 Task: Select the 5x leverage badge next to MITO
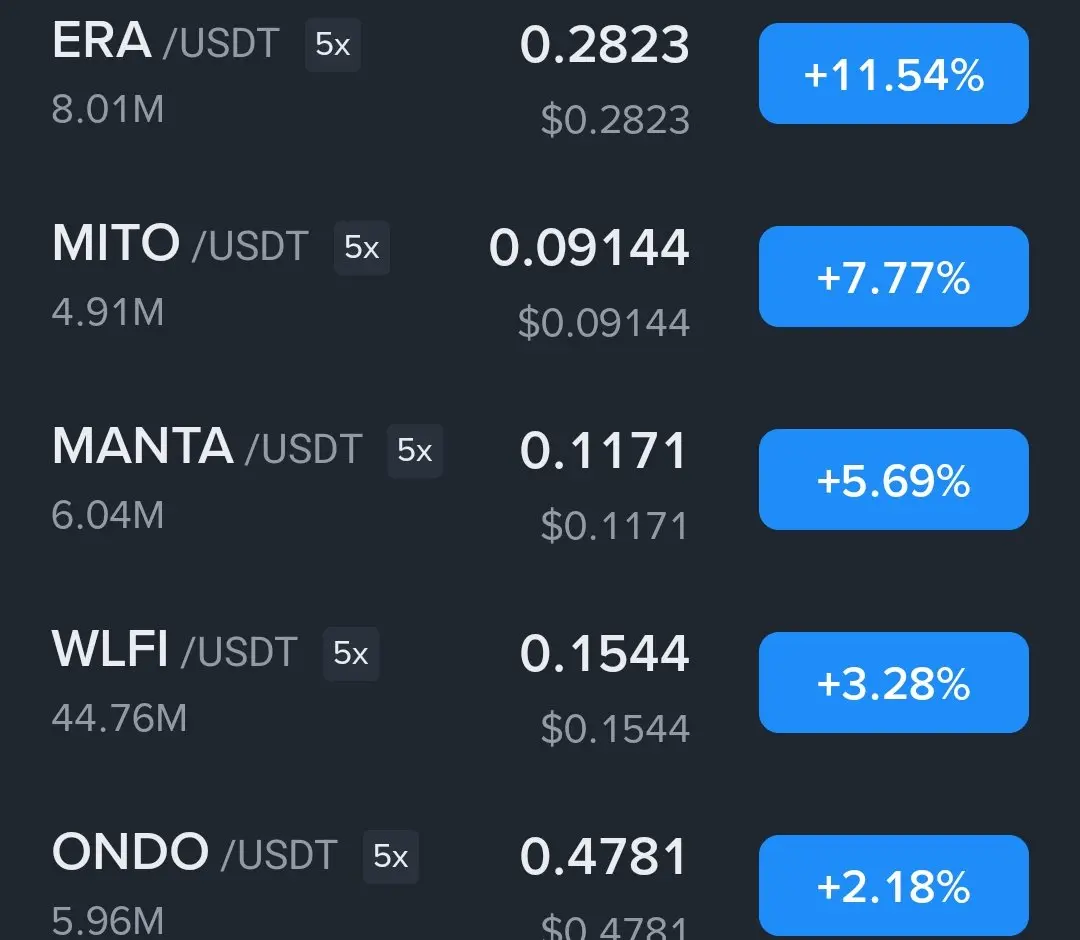pos(362,247)
